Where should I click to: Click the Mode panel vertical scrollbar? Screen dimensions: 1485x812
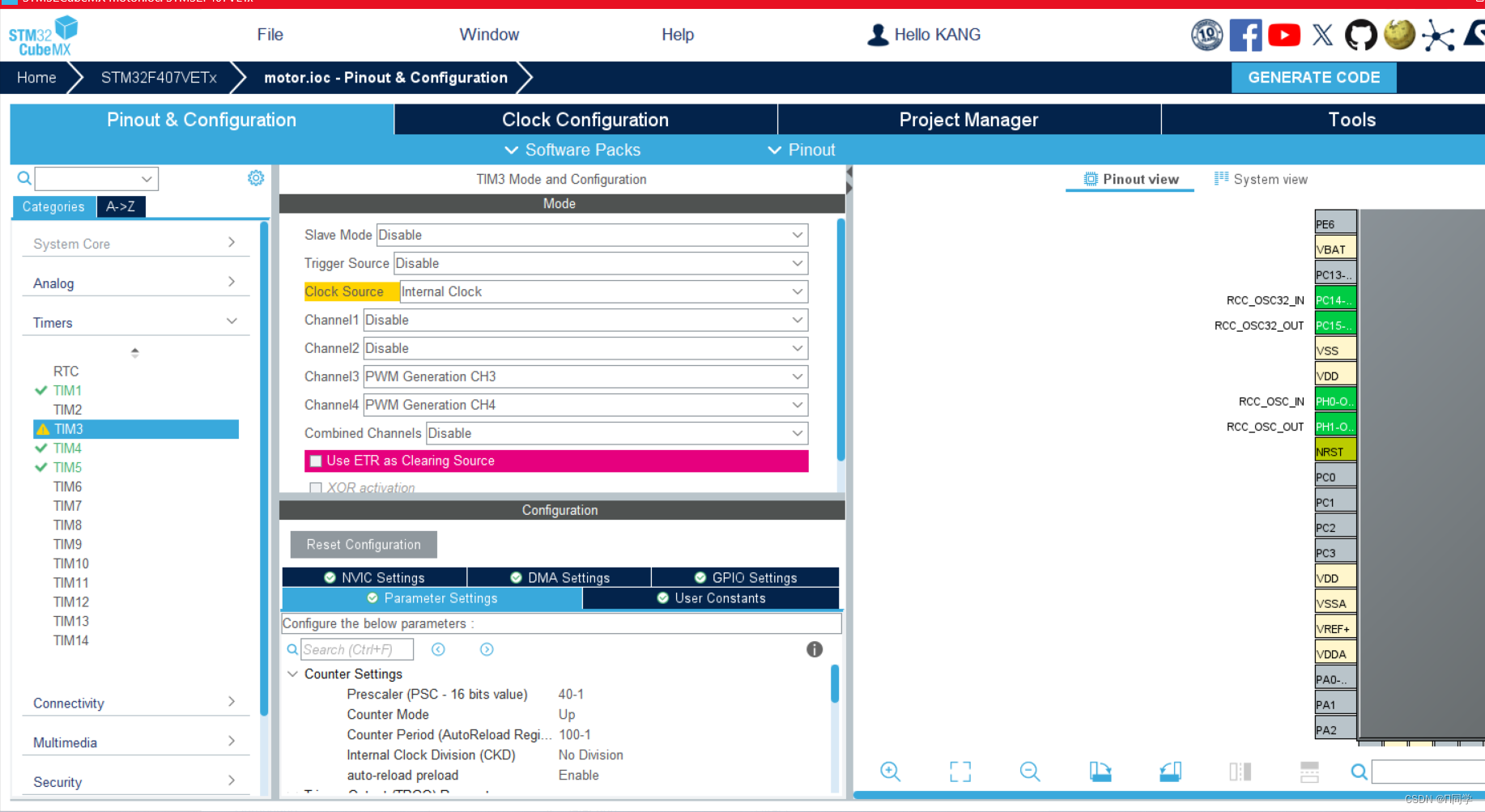pyautogui.click(x=840, y=340)
